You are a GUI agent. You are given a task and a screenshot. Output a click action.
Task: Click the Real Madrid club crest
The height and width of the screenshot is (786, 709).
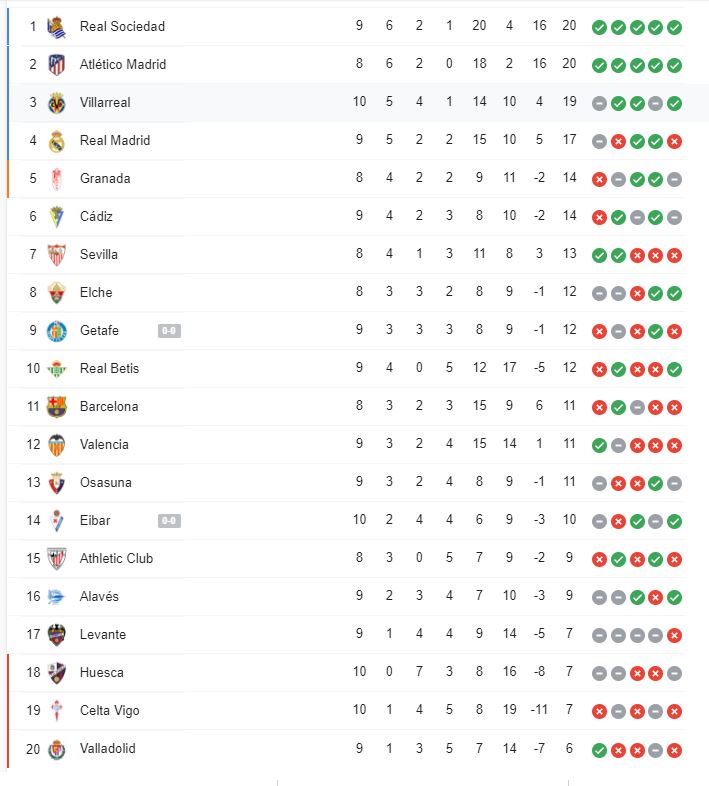click(56, 141)
